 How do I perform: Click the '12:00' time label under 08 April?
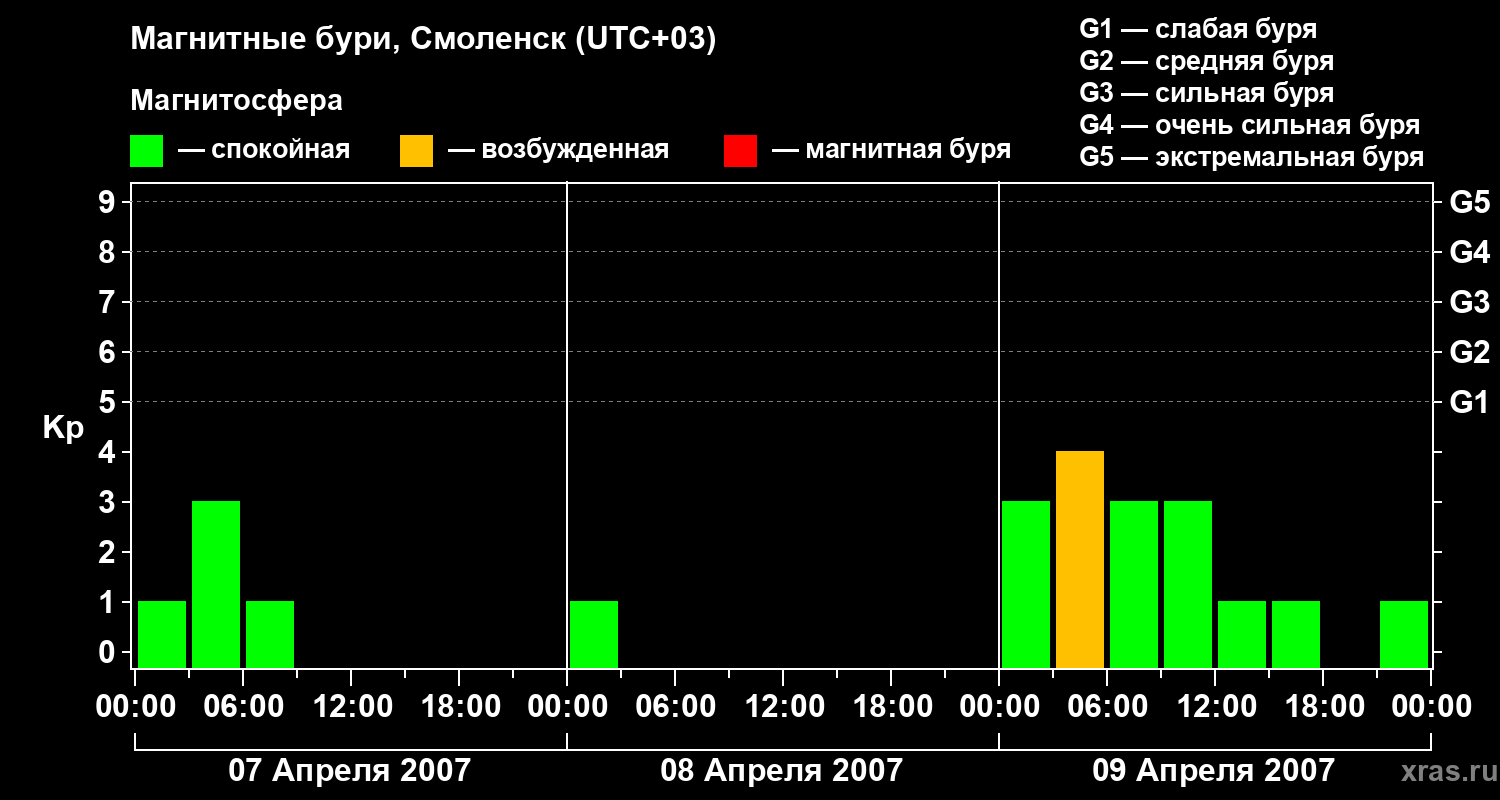[782, 706]
